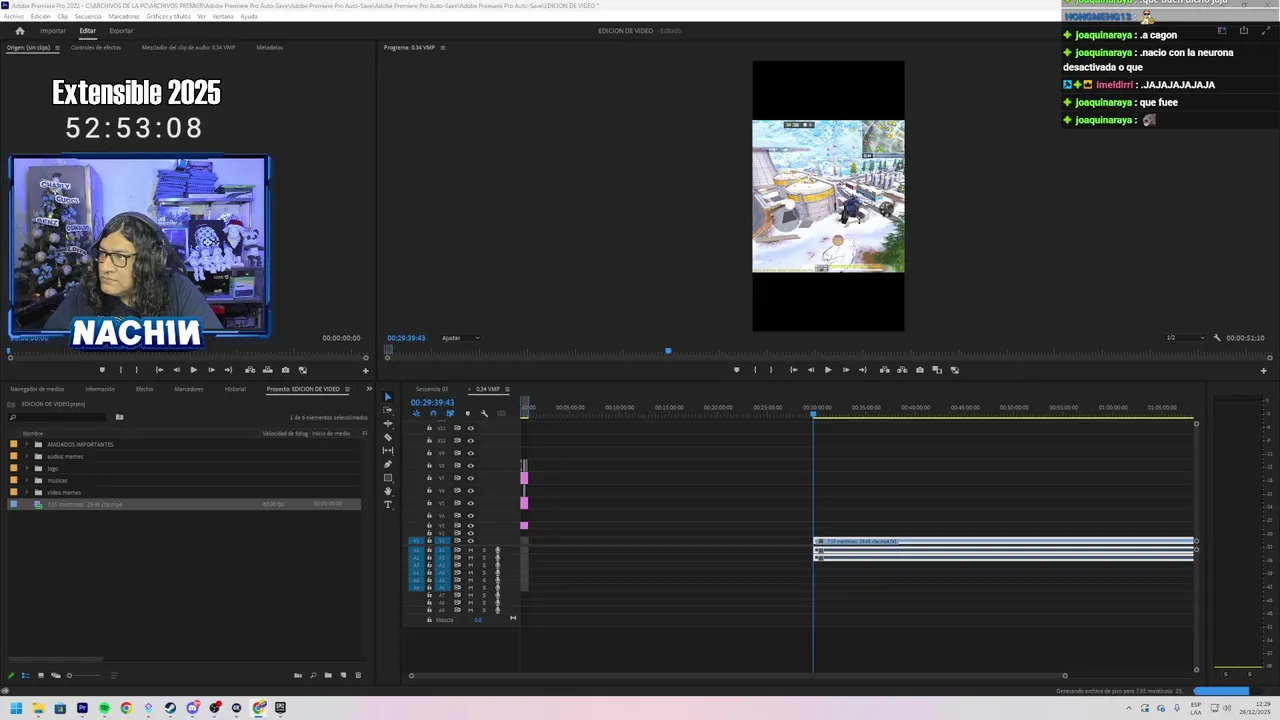
Task: Select the Slip tool
Action: point(388,451)
